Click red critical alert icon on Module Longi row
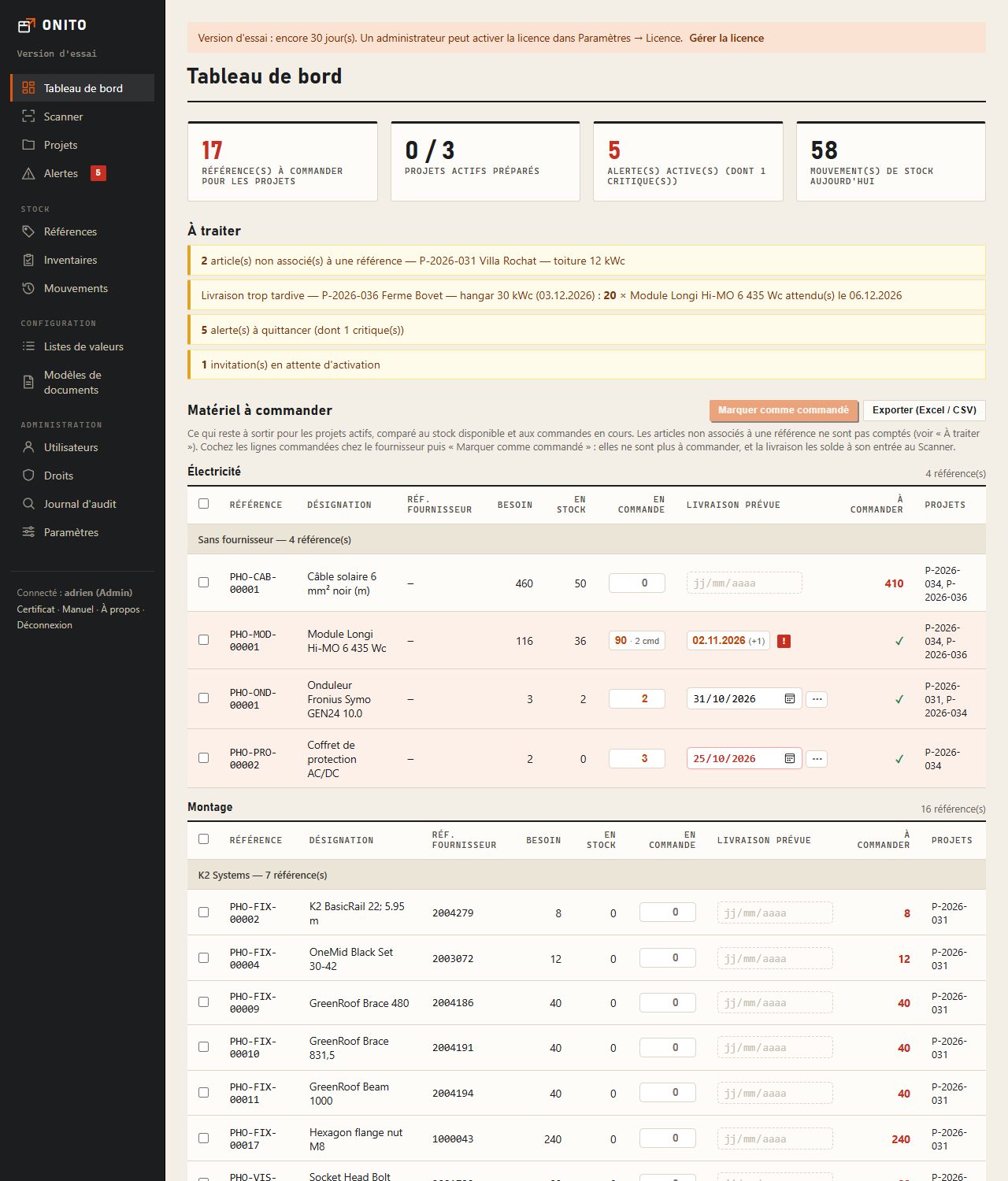Image resolution: width=1008 pixels, height=1181 pixels. [x=784, y=641]
